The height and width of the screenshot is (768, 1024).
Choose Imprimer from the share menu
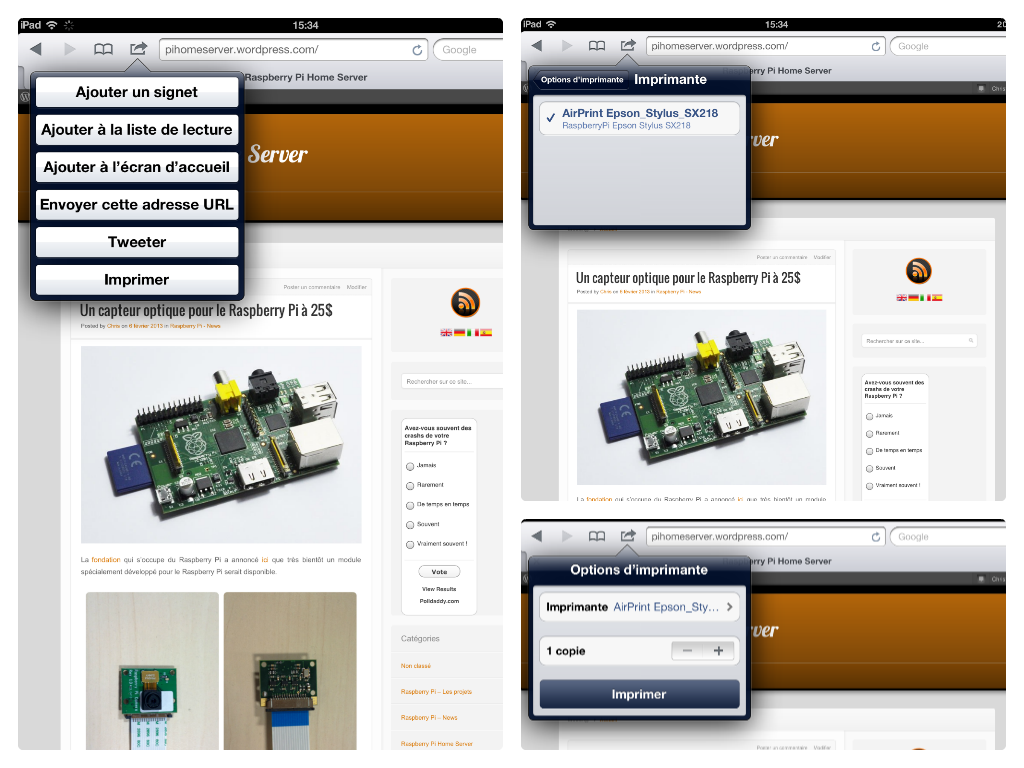point(136,280)
